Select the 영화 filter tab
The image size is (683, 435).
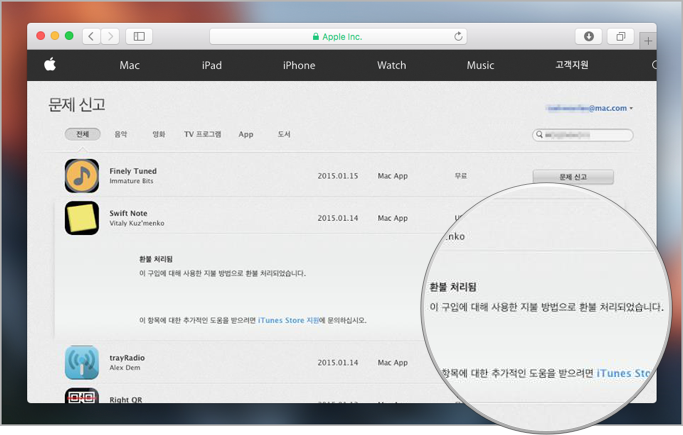[159, 134]
